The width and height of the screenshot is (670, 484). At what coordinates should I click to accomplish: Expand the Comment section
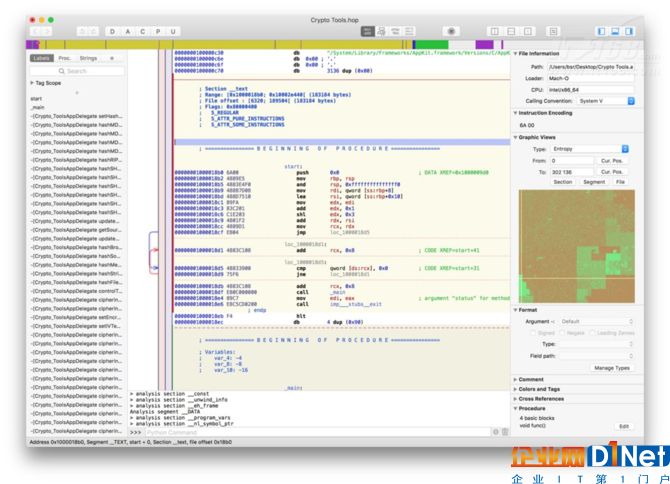515,379
